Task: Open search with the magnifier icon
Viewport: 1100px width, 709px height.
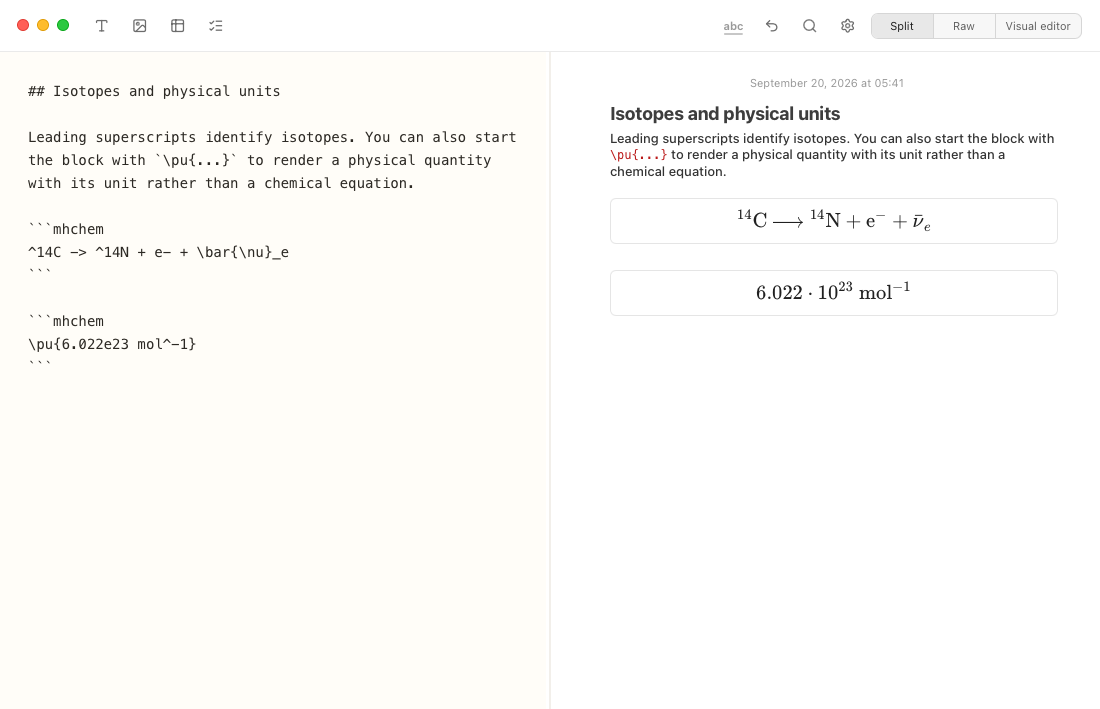Action: [x=810, y=26]
